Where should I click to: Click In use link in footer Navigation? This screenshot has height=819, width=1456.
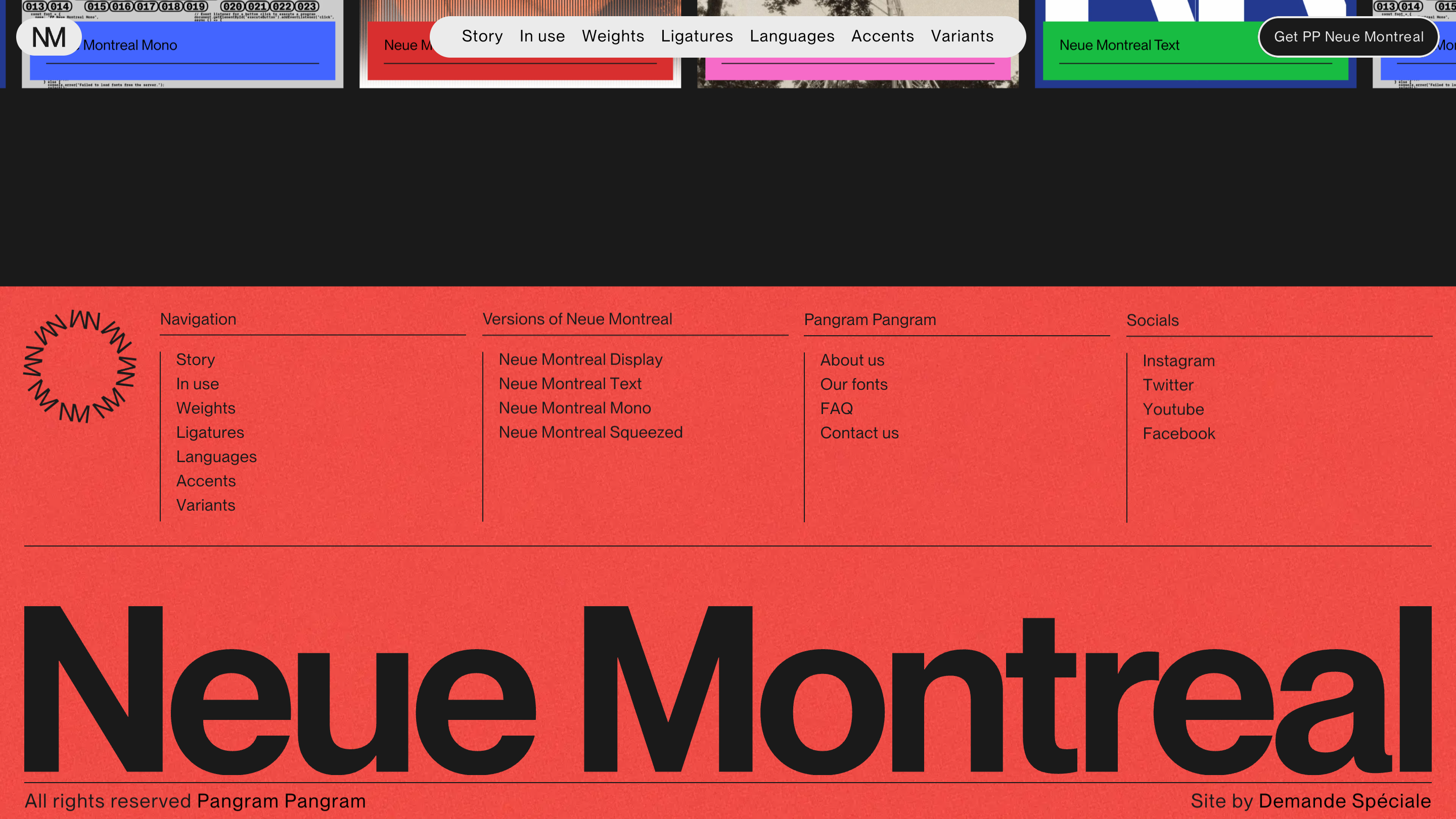(x=197, y=384)
